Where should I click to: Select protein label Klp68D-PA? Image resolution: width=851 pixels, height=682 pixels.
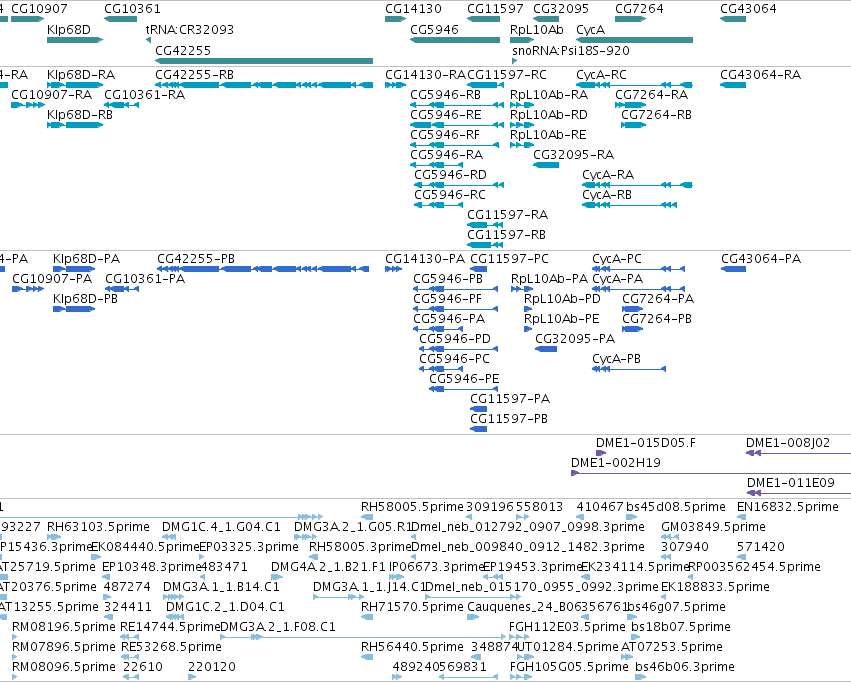point(86,259)
